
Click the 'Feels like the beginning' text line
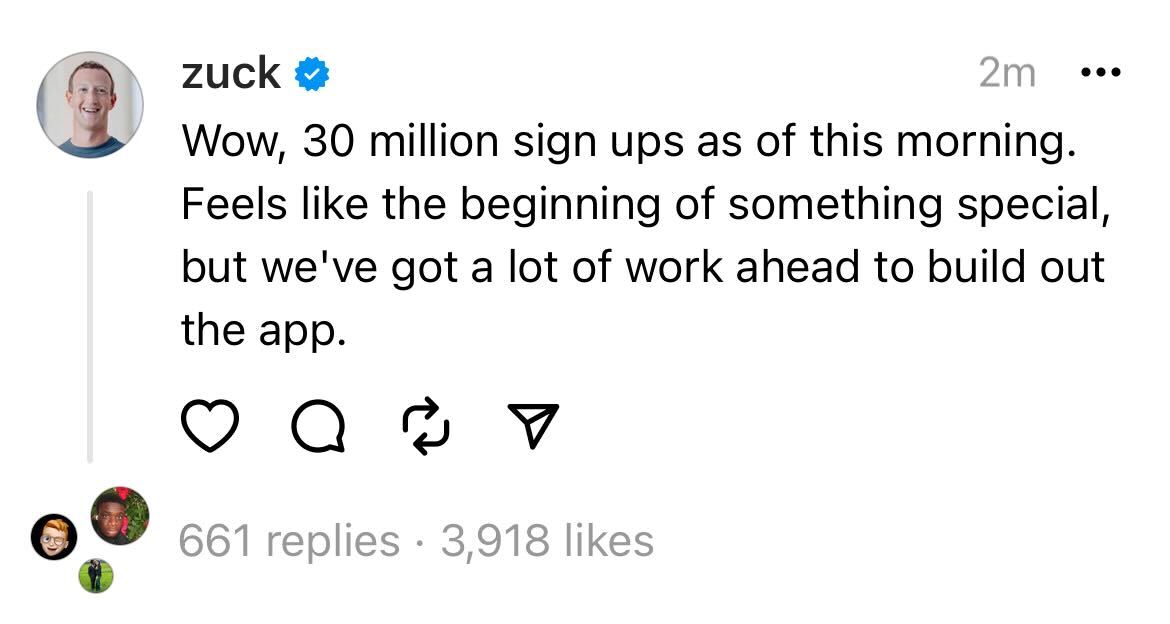click(x=646, y=205)
